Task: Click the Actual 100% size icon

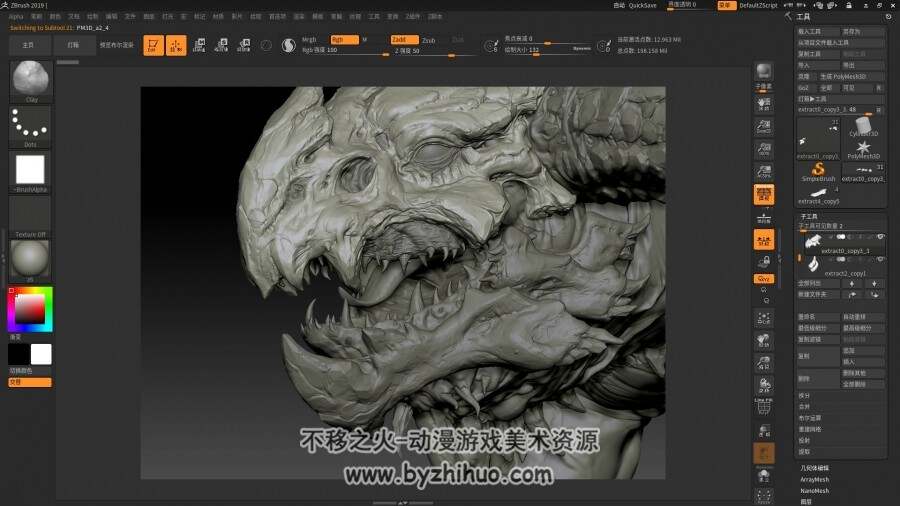Action: pos(764,149)
